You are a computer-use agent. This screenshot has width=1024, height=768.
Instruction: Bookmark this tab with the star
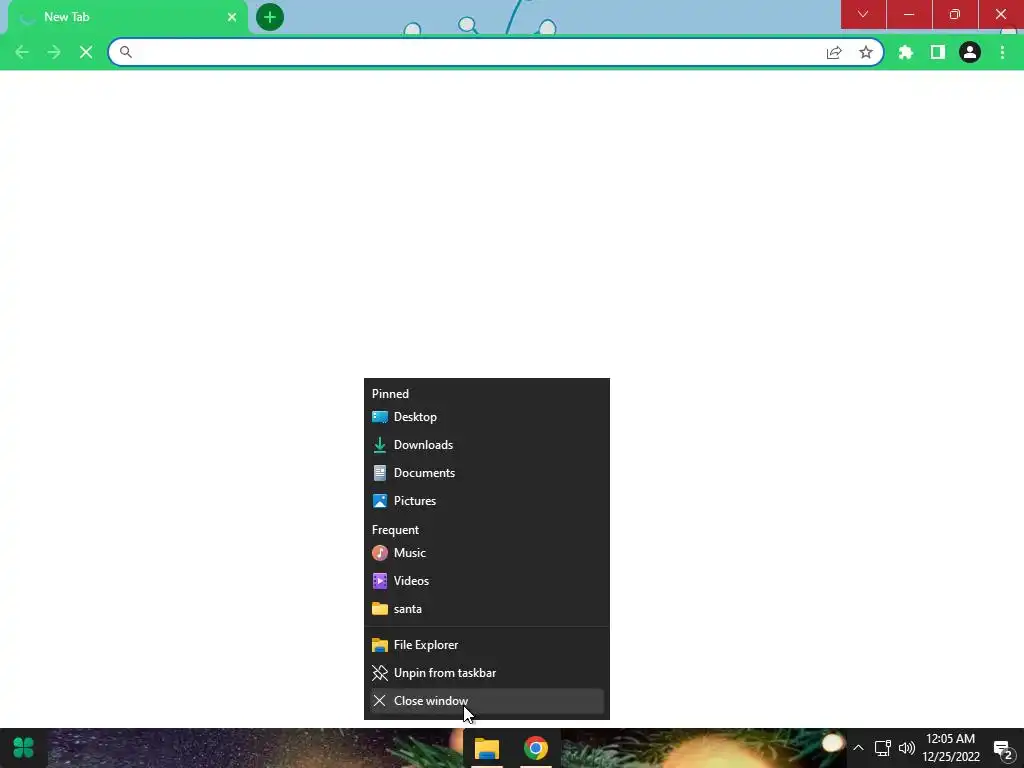point(866,52)
